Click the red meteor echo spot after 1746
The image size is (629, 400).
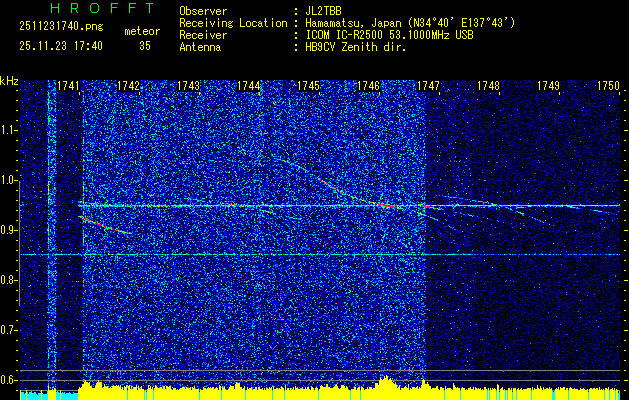click(x=383, y=204)
